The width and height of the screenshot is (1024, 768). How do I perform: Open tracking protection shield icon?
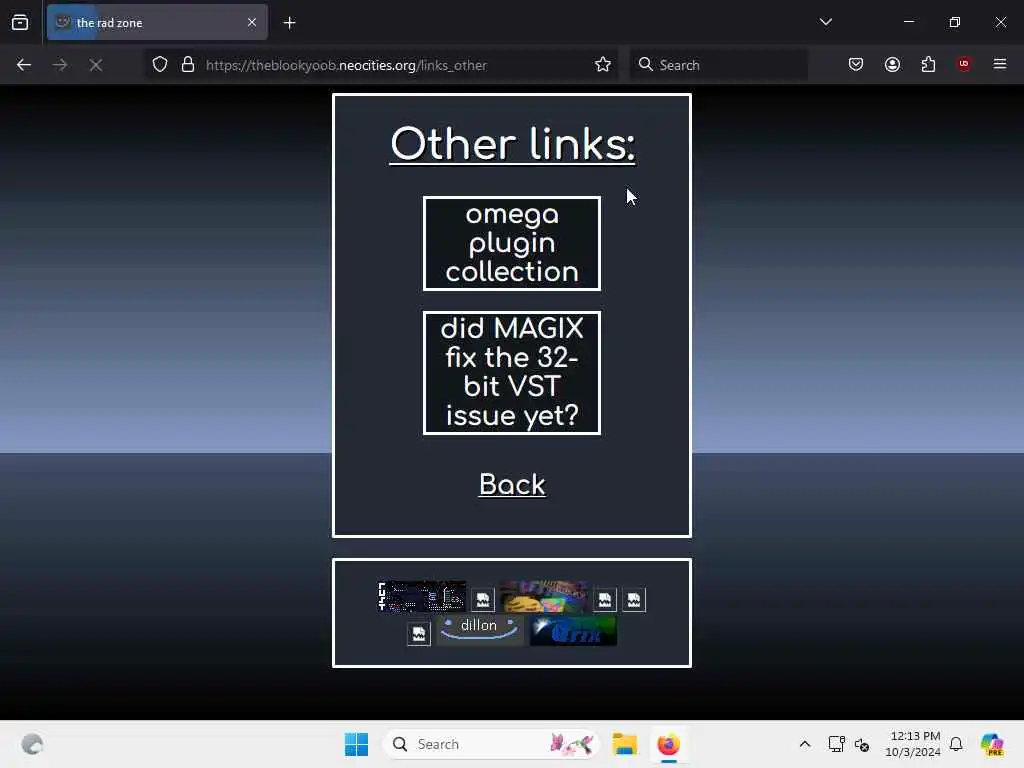pyautogui.click(x=160, y=65)
